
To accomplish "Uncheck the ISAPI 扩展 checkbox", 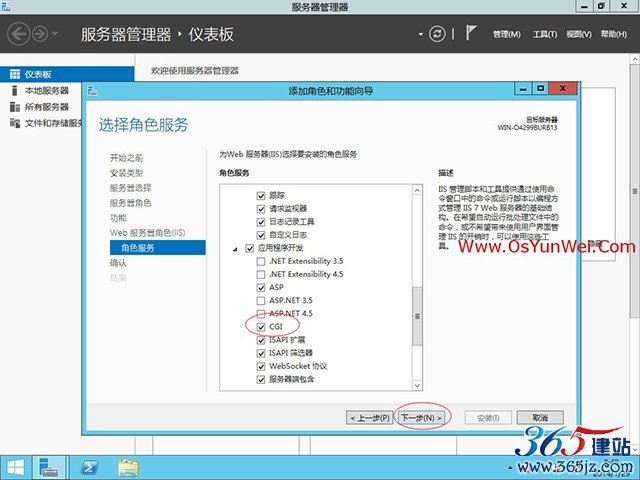I will (261, 340).
